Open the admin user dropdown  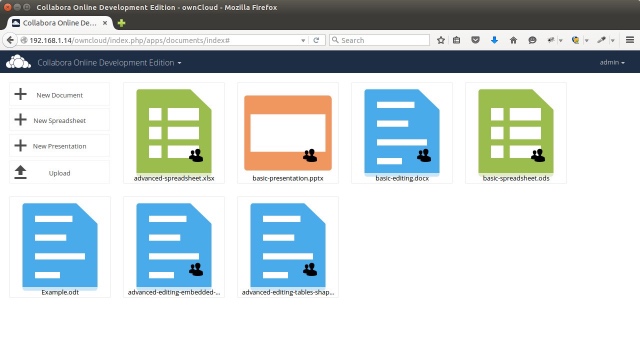tap(612, 62)
